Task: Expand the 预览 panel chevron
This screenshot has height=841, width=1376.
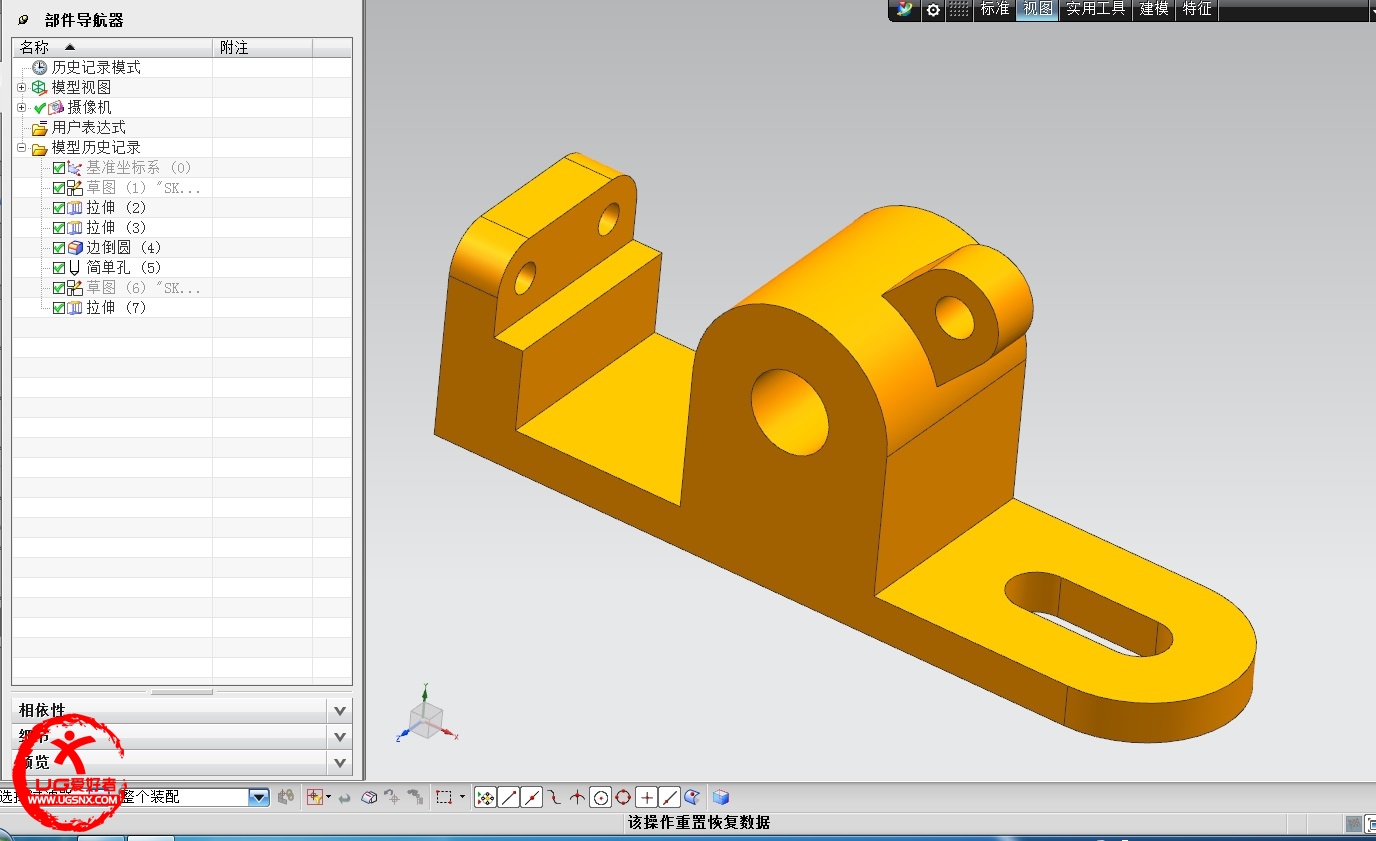Action: (340, 762)
